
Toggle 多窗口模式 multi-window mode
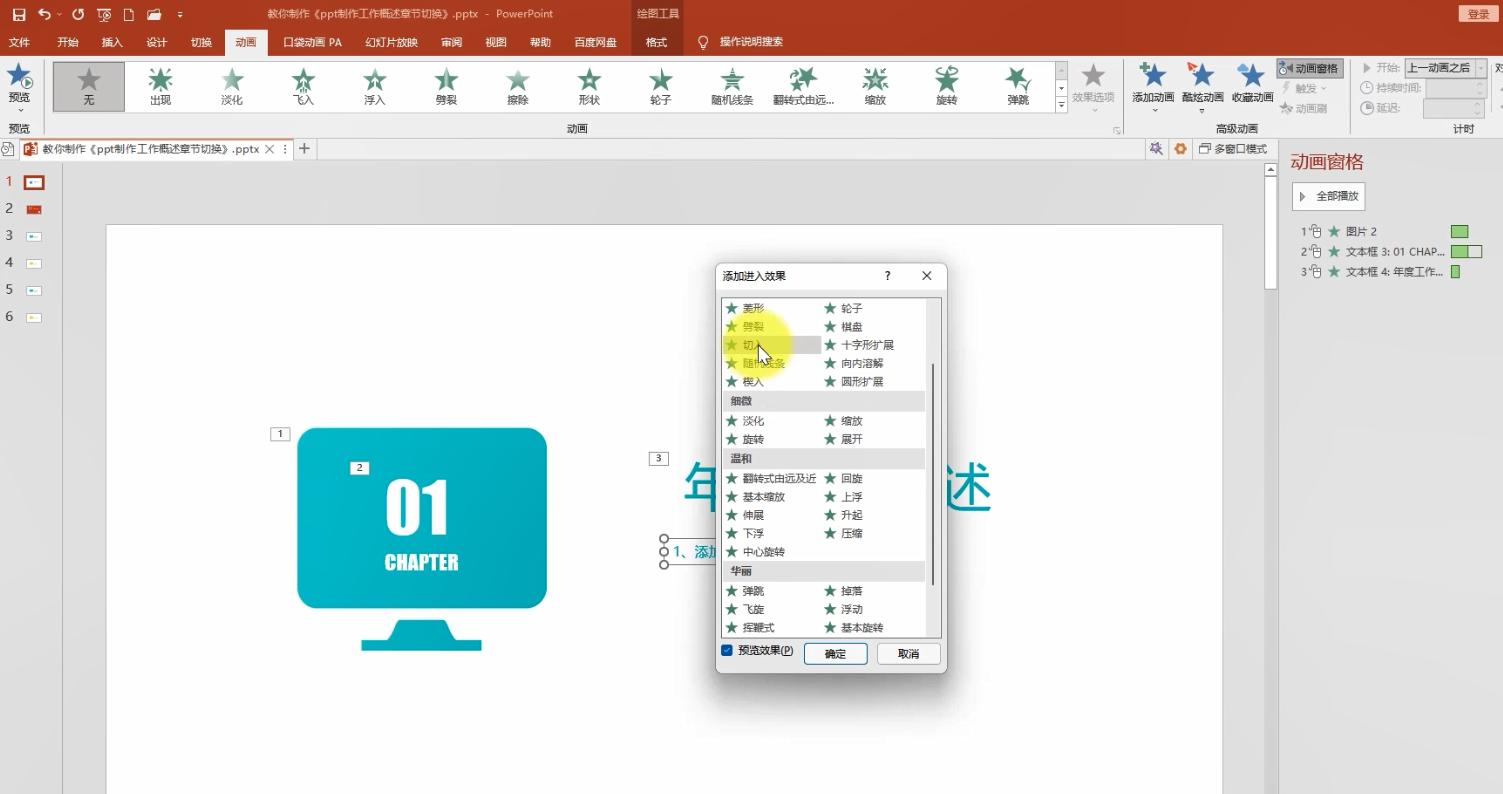1233,149
